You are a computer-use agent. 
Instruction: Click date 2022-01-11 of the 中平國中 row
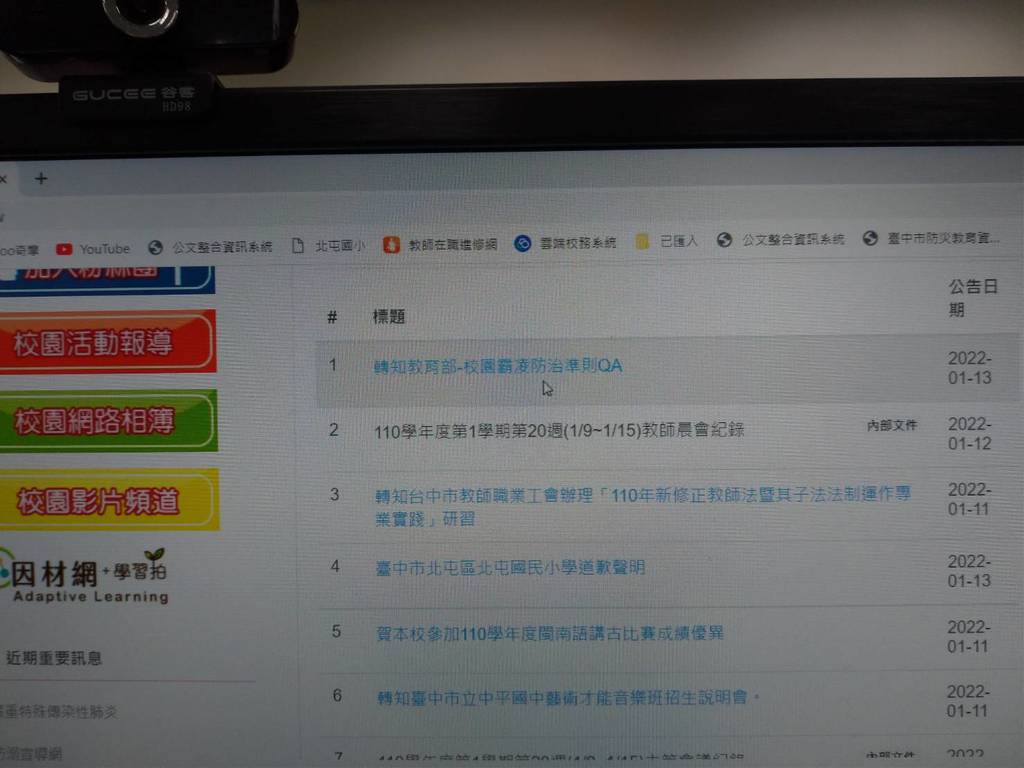968,701
